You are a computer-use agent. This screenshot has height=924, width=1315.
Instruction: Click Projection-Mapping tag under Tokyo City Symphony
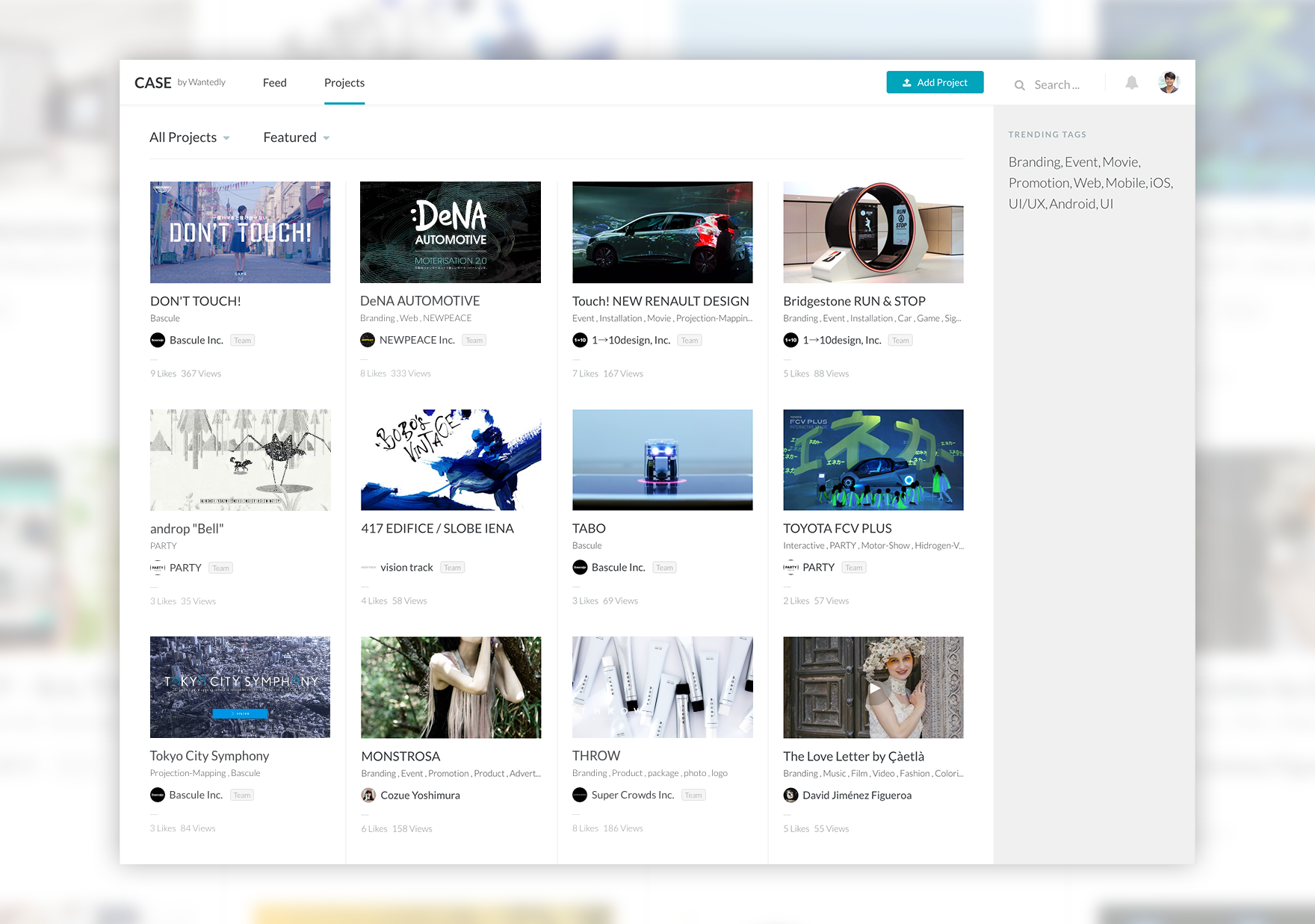coord(188,773)
